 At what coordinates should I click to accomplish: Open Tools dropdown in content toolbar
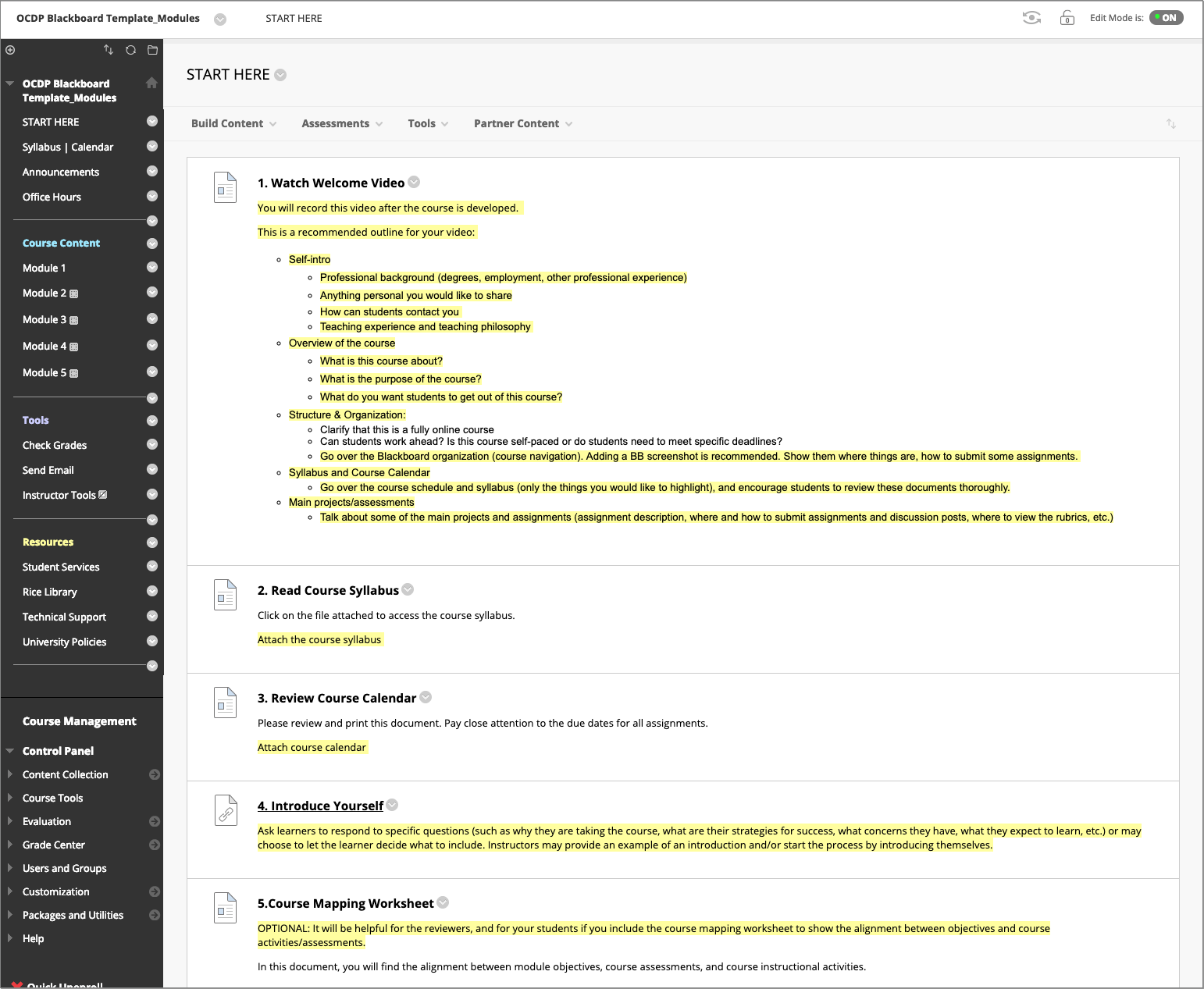pyautogui.click(x=428, y=123)
